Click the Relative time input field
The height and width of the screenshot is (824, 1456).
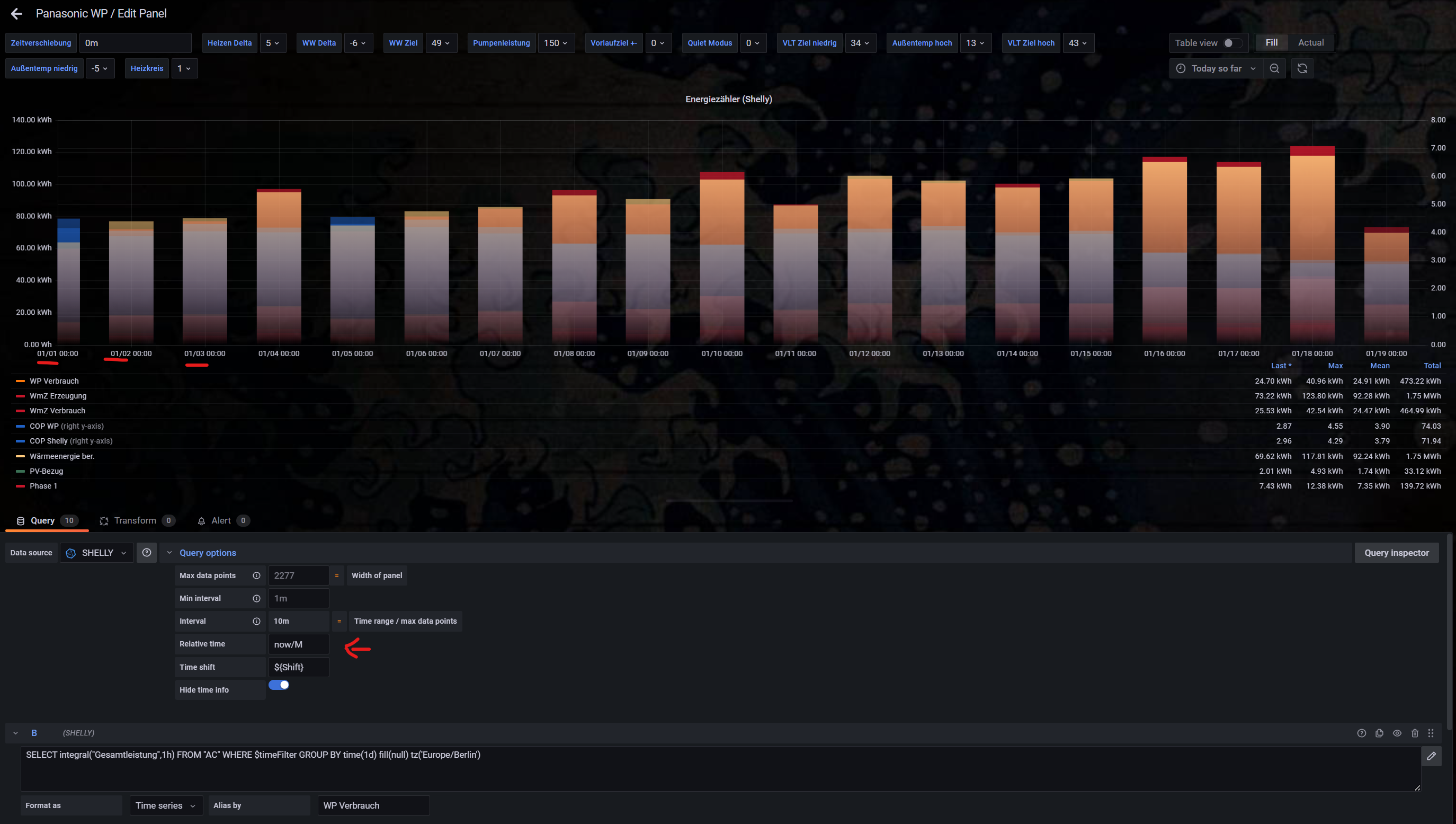[x=298, y=644]
